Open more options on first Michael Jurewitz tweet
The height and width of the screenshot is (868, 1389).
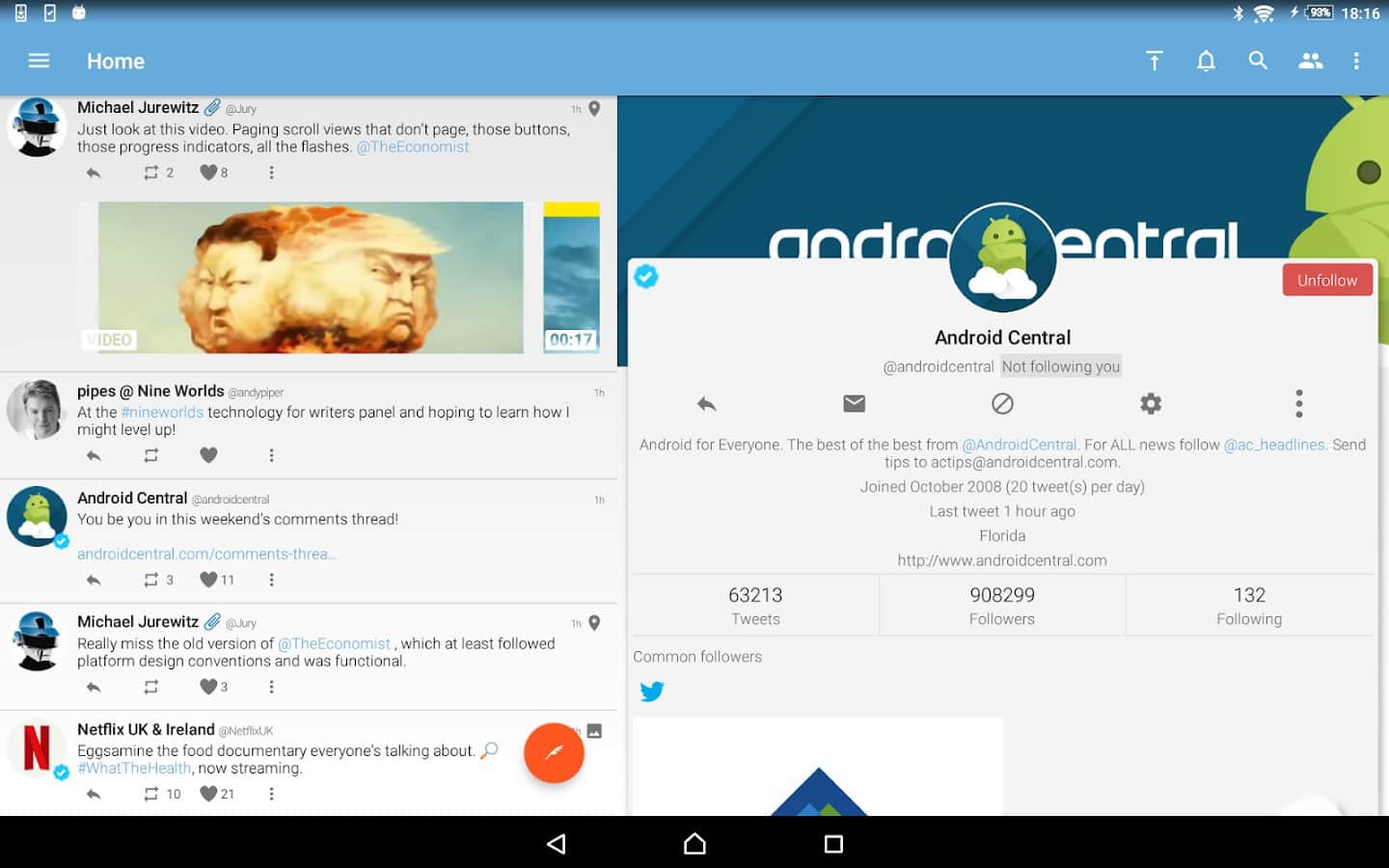(271, 173)
